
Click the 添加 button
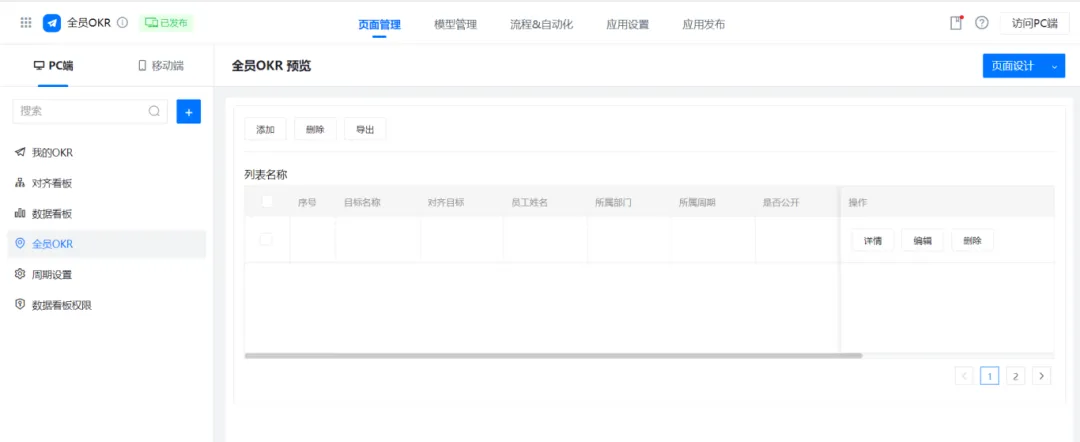pyautogui.click(x=266, y=129)
